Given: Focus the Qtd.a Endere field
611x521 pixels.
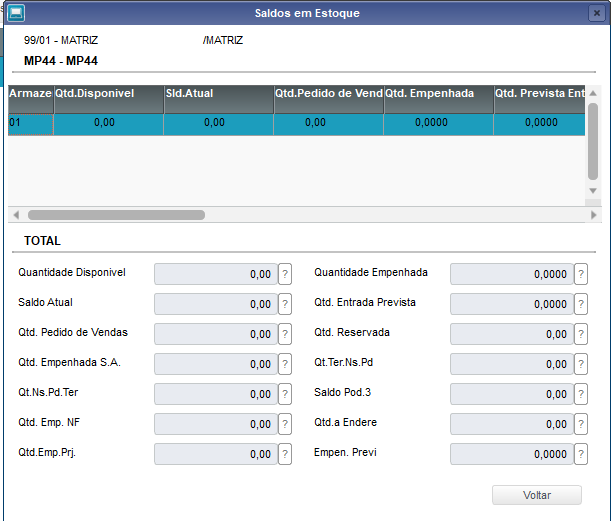Looking at the screenshot, I should [x=512, y=424].
